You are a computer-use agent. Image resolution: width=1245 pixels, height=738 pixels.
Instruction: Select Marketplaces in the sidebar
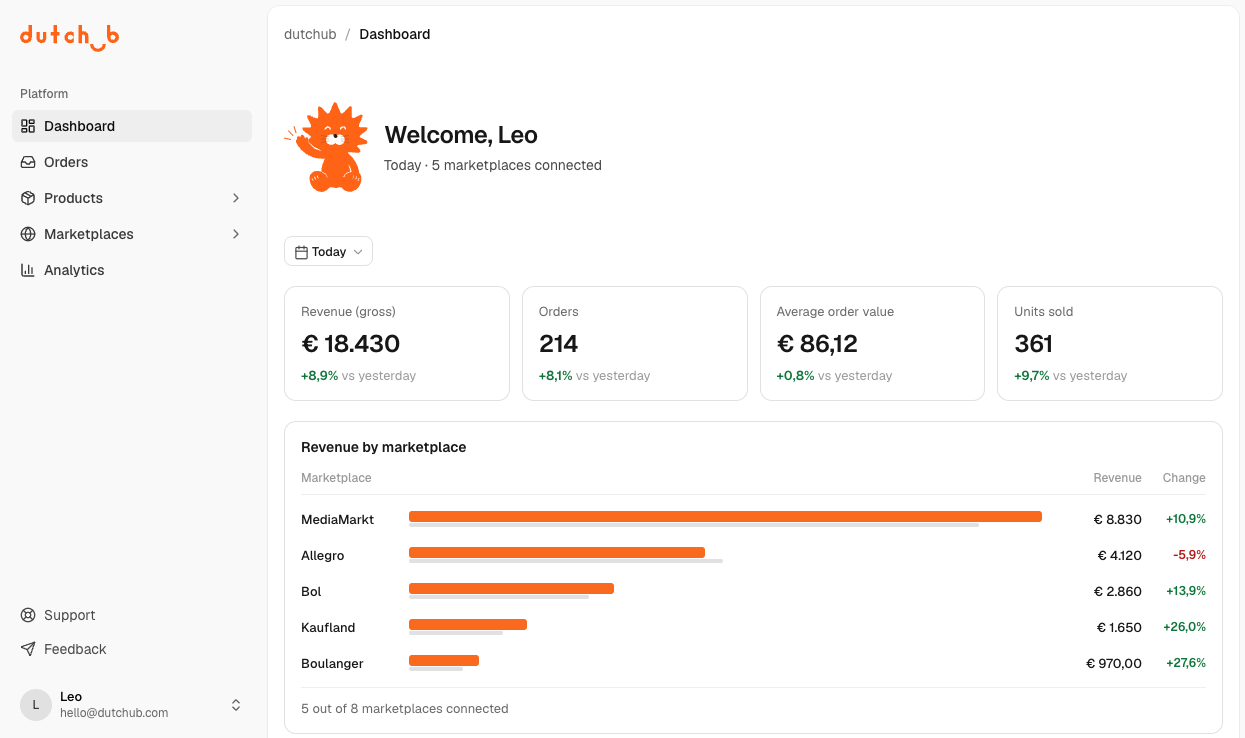(132, 234)
